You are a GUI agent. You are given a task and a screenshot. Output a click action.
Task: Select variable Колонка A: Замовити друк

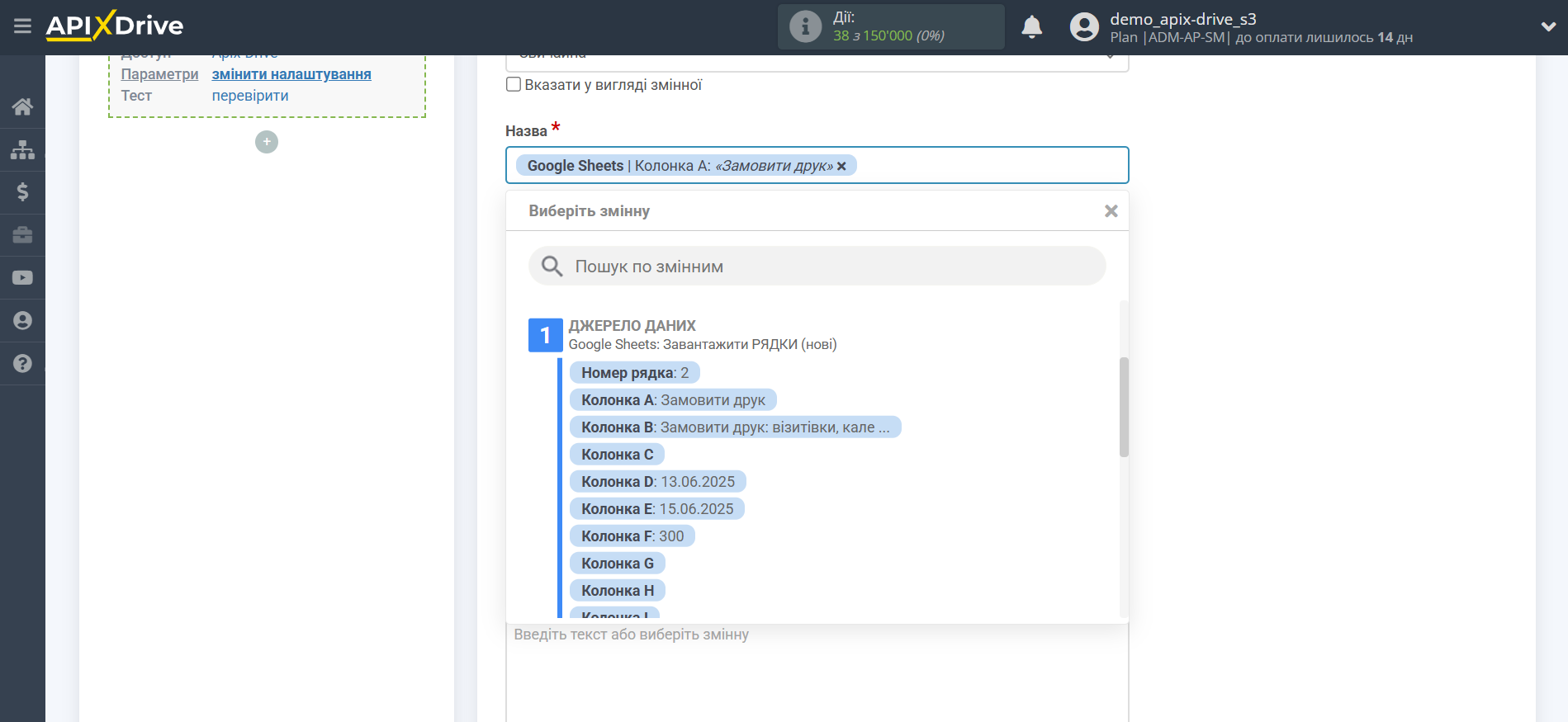point(673,400)
